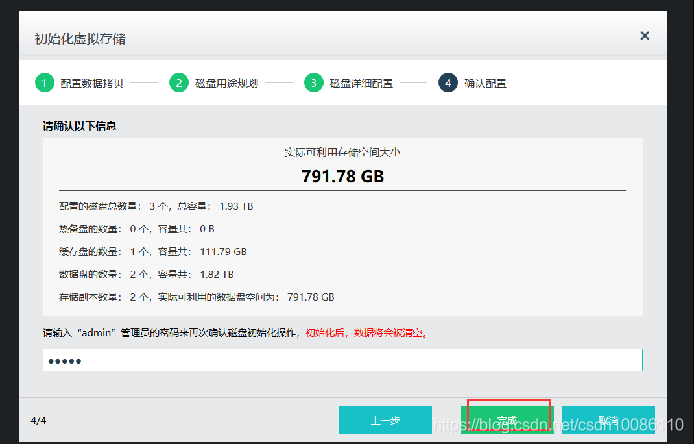Go to step 3 磁盘详细配置 circle
Image resolution: width=694 pixels, height=444 pixels.
pos(313,83)
